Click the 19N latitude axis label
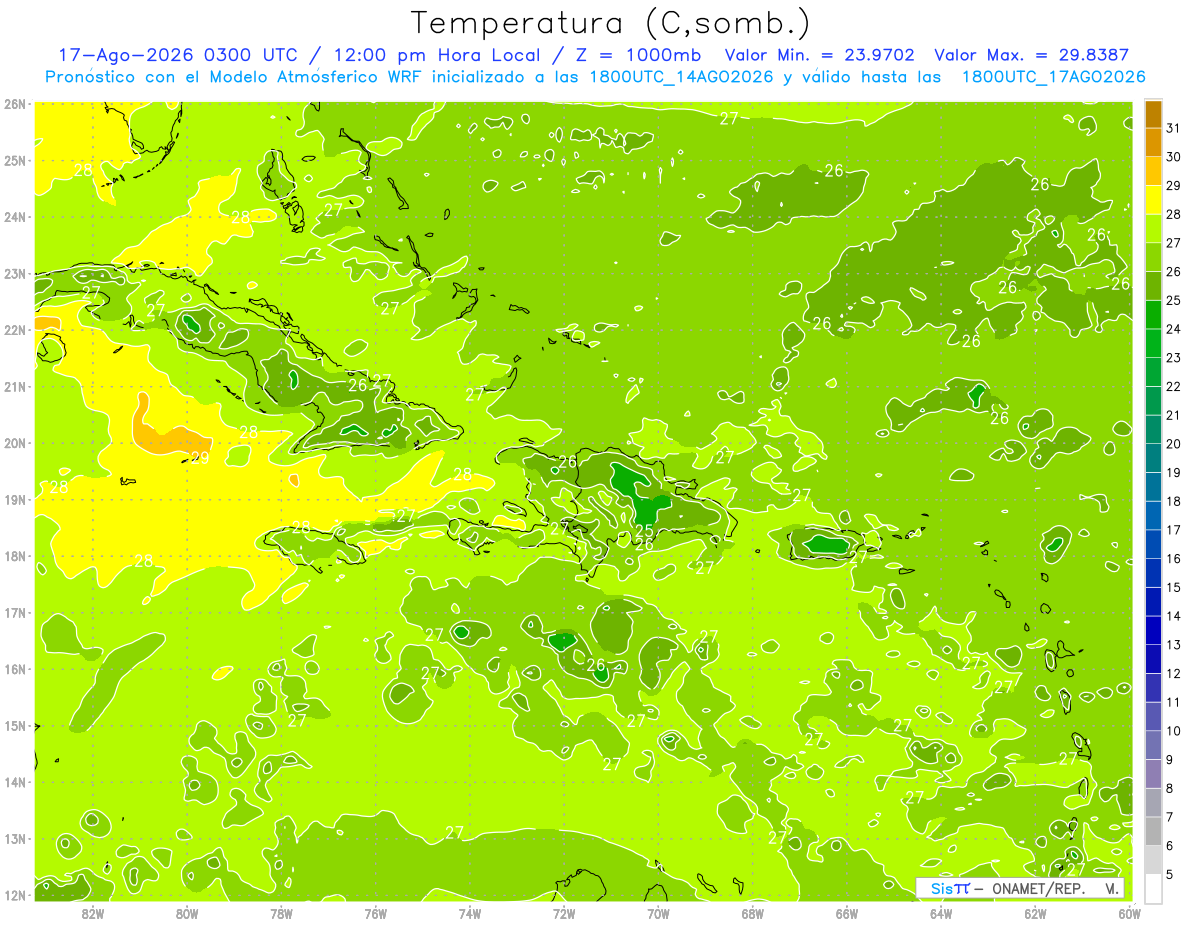Screen dimensions: 1200x927 point(15,499)
